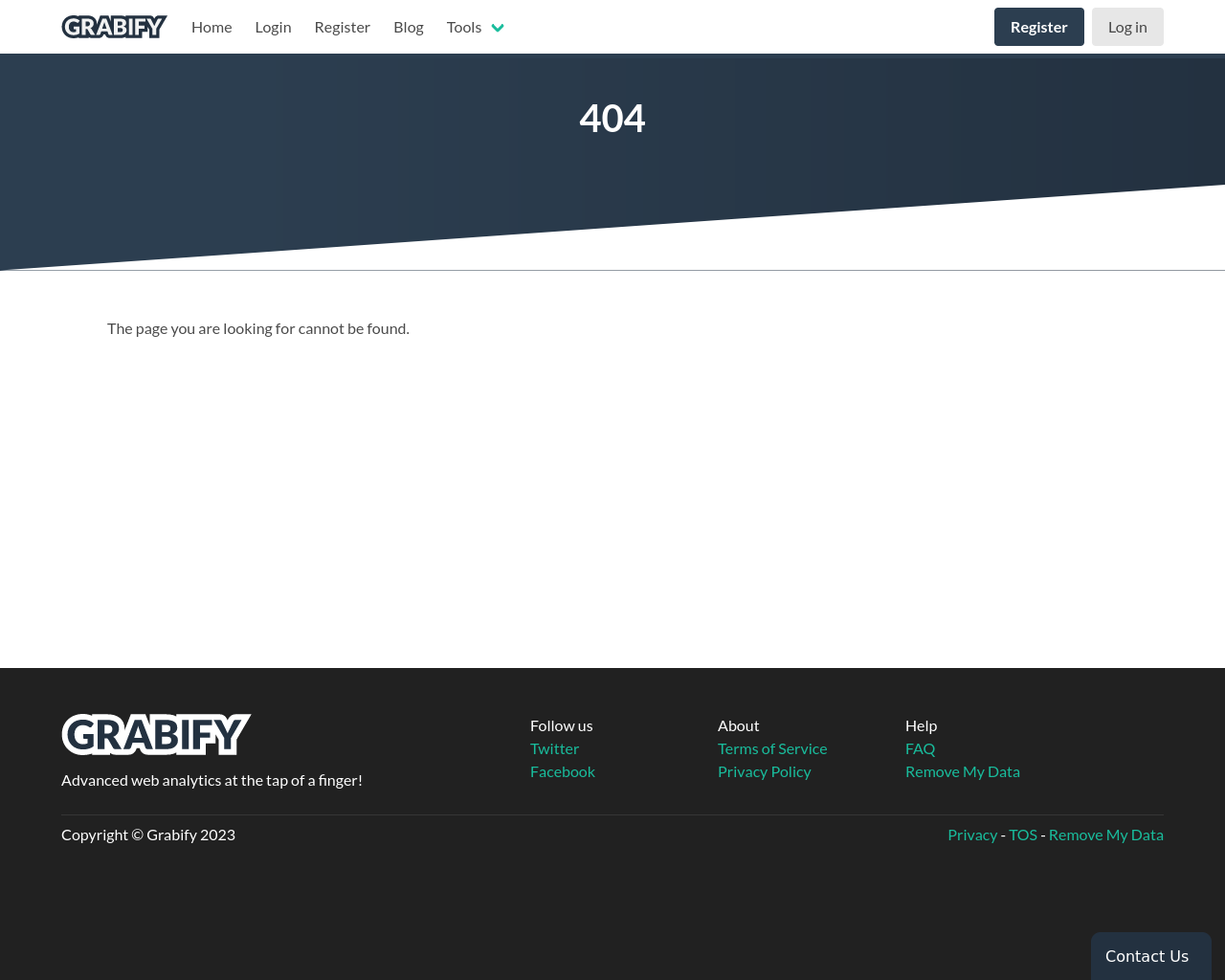The image size is (1225, 980).
Task: Open the FAQ link under Help
Action: point(921,748)
